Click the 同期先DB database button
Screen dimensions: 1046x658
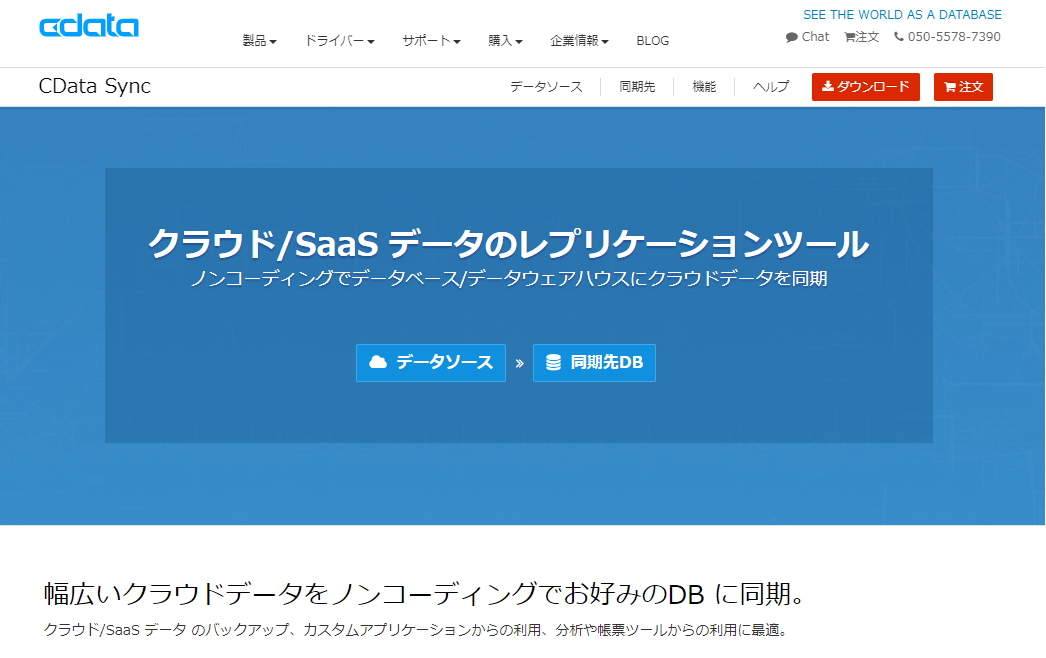pyautogui.click(x=594, y=362)
